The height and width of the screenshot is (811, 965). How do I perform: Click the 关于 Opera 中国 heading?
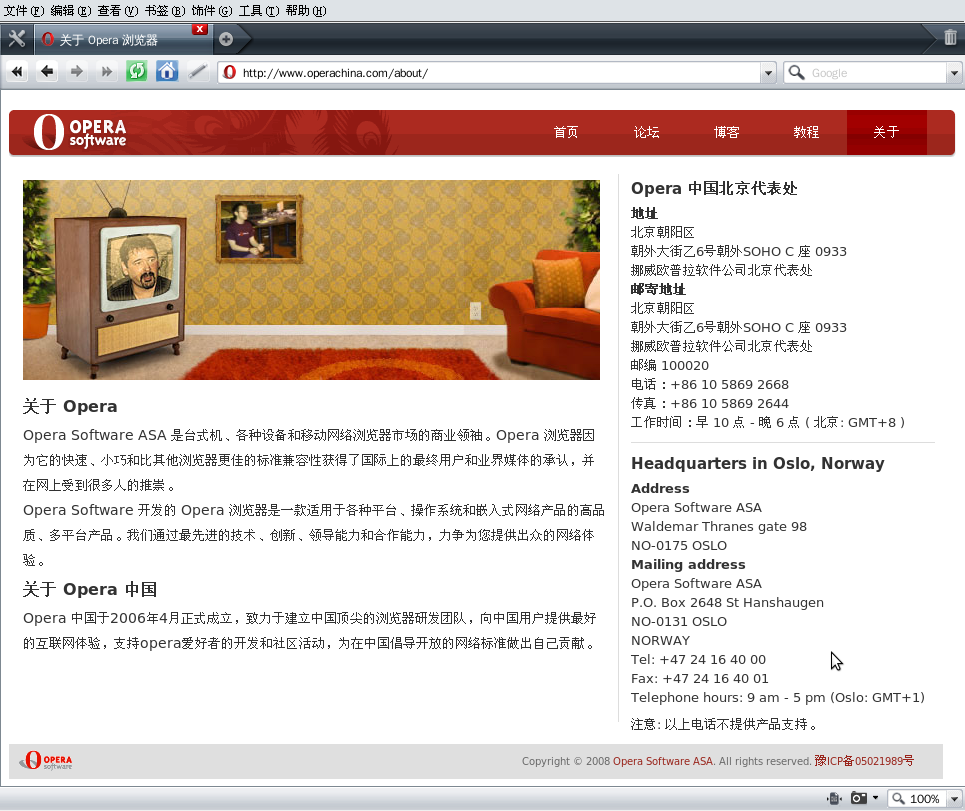coord(90,589)
